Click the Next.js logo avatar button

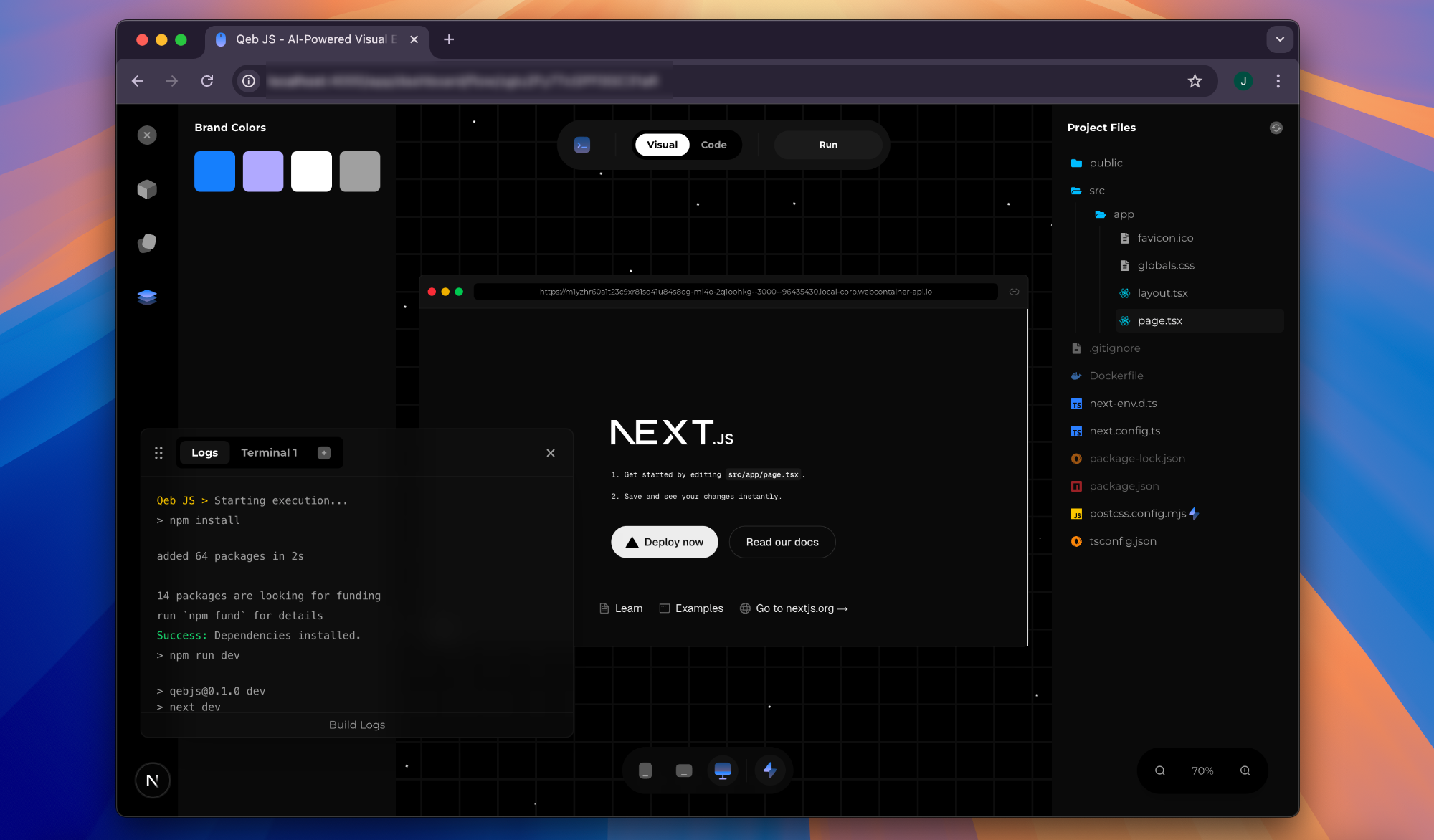[153, 781]
